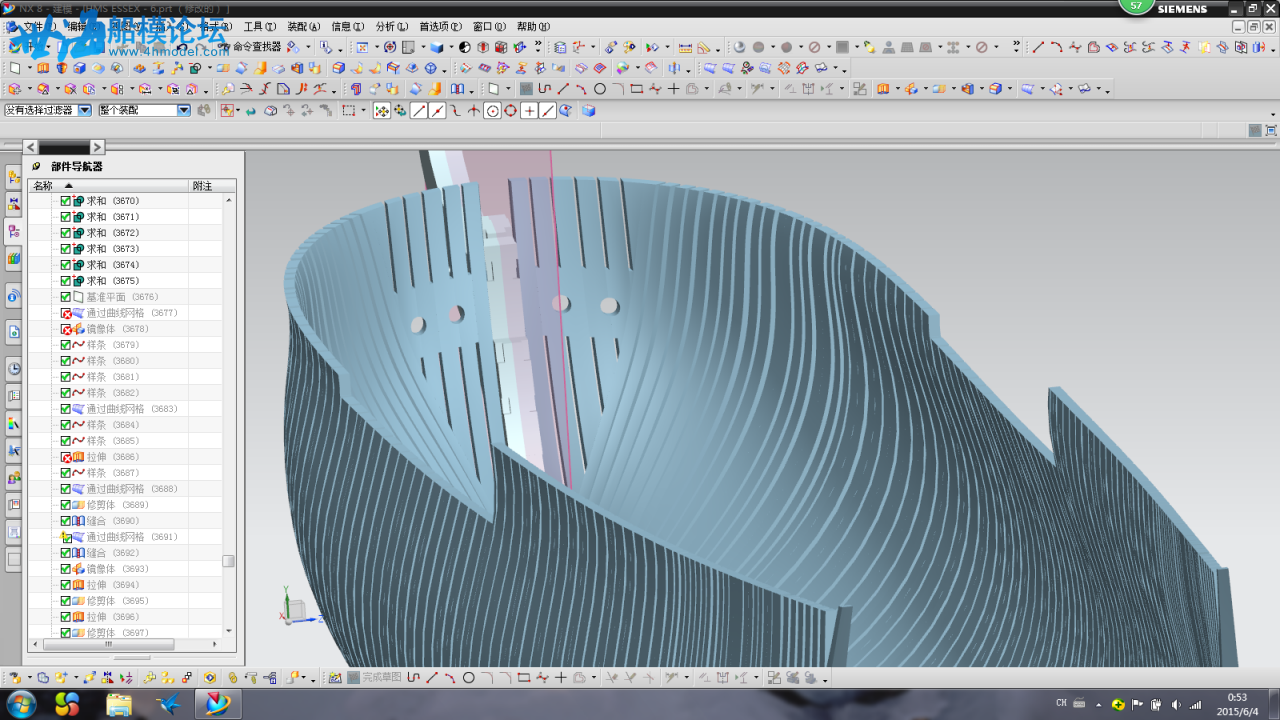Screen dimensions: 1280x720
Task: Click the light bulb icon in top toolbar
Action: click(868, 47)
